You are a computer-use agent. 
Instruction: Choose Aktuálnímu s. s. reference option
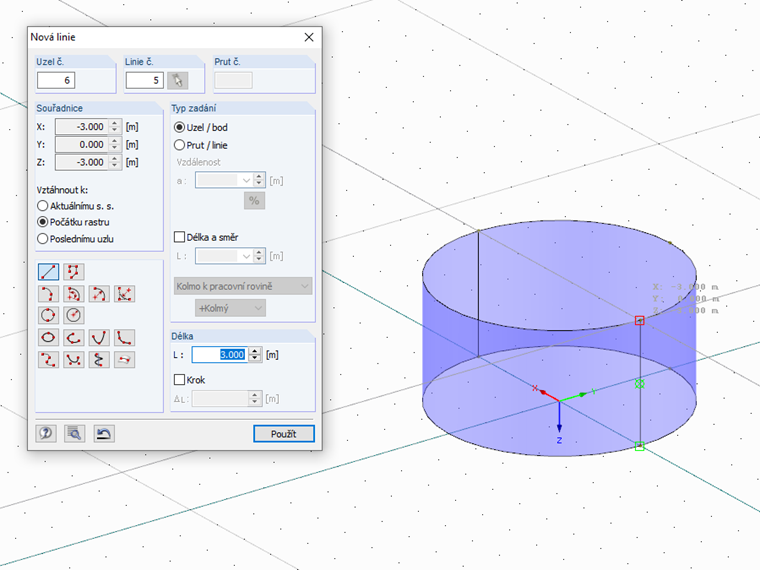click(43, 206)
